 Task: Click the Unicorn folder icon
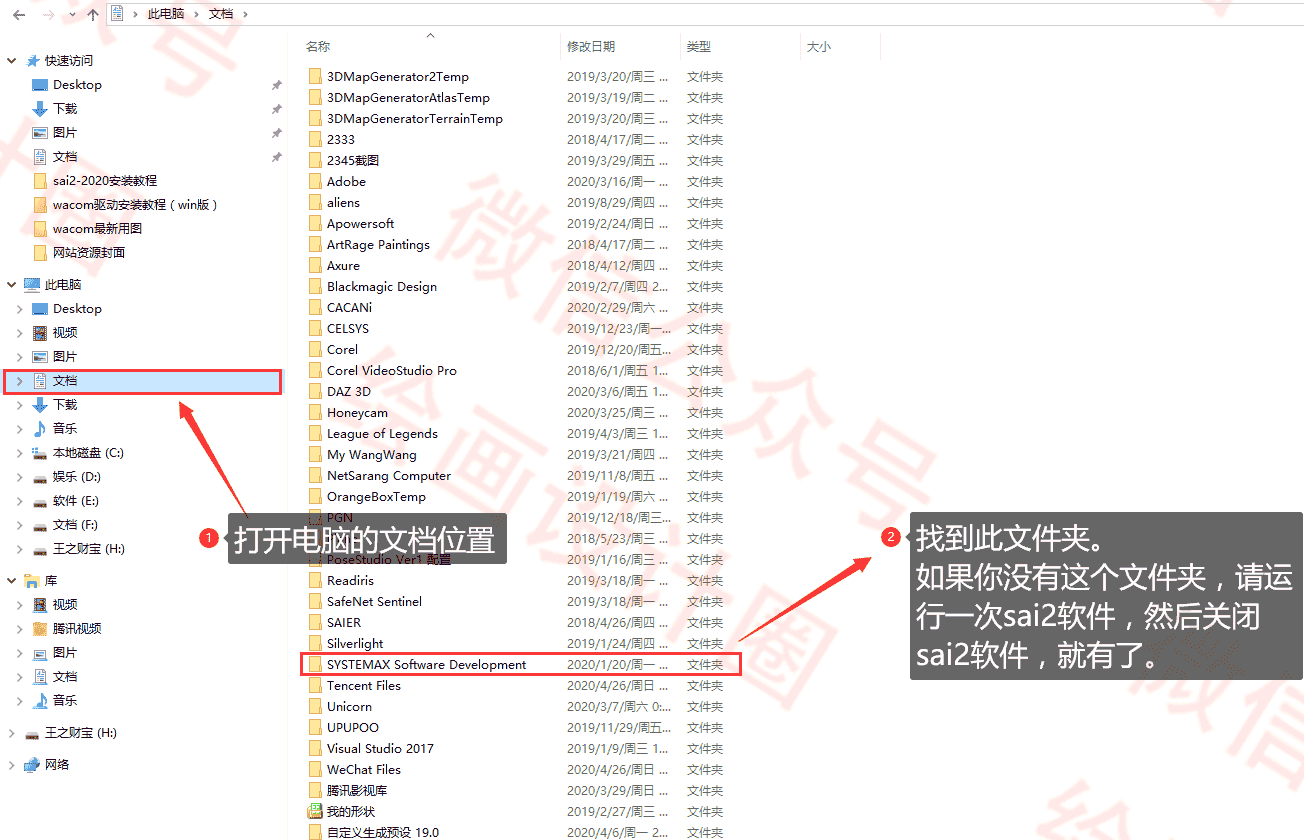click(x=315, y=707)
